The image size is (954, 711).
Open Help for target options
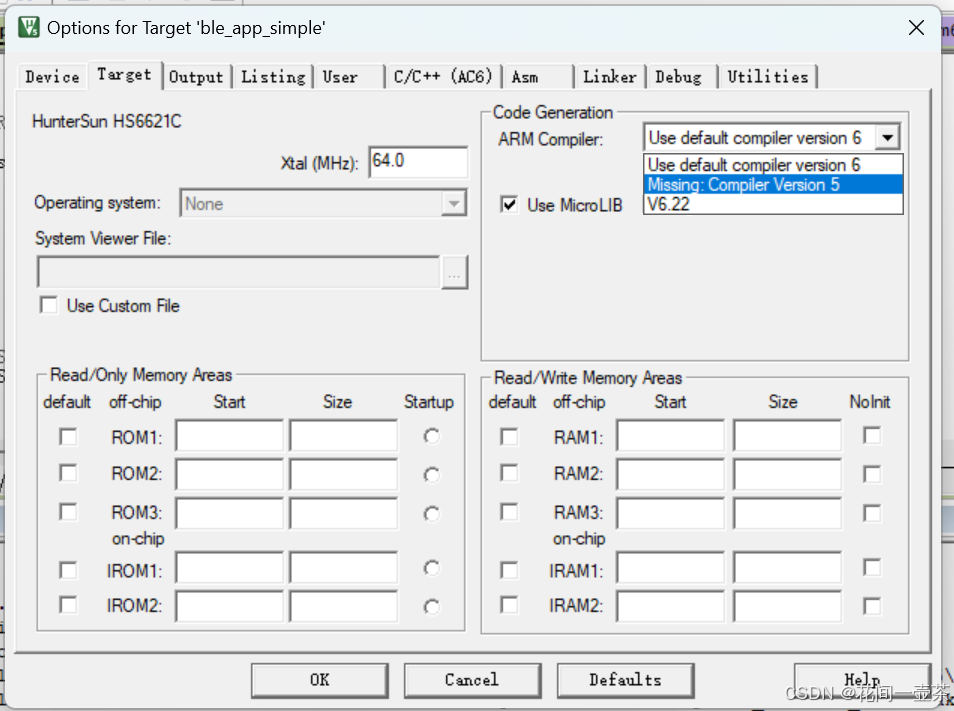(862, 680)
